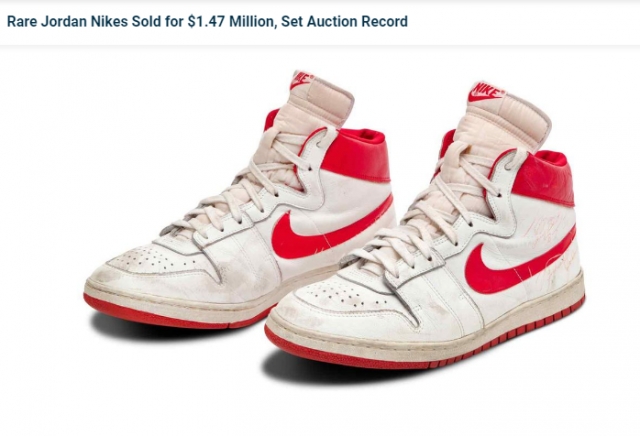The width and height of the screenshot is (640, 436).
Task: Click the red ankle collar of left shoe
Action: point(356,155)
